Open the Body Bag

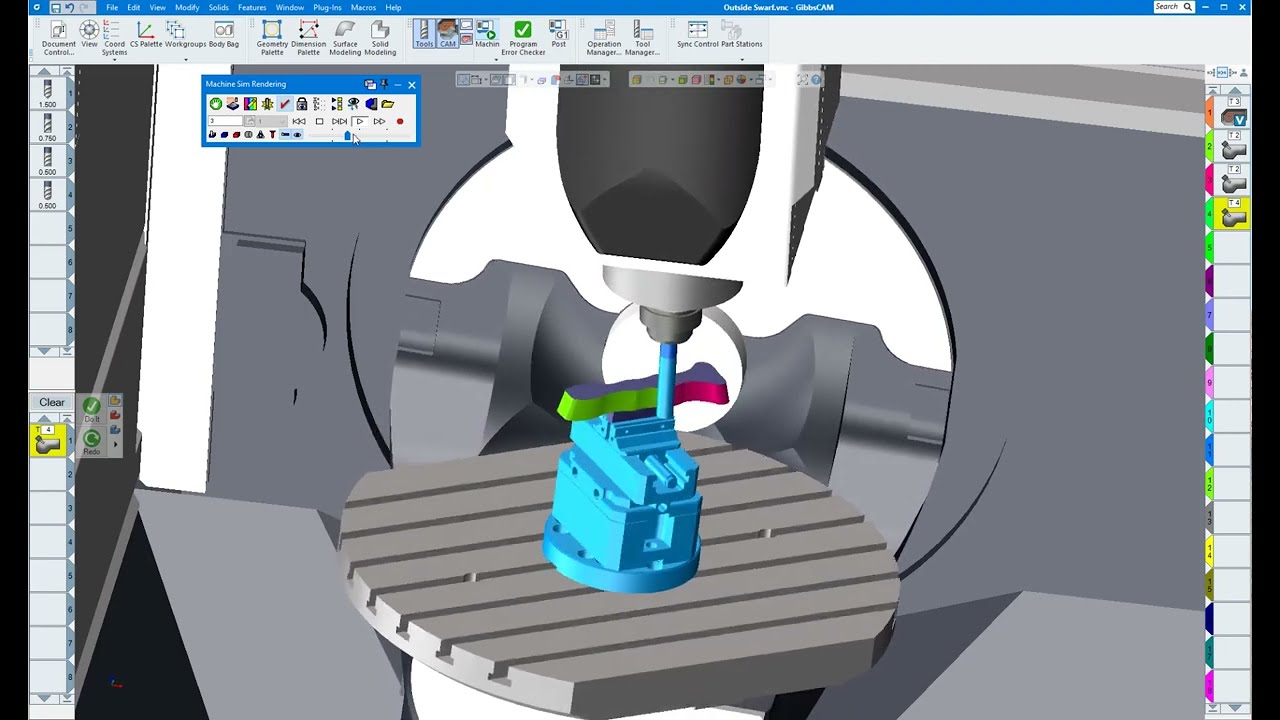(224, 35)
